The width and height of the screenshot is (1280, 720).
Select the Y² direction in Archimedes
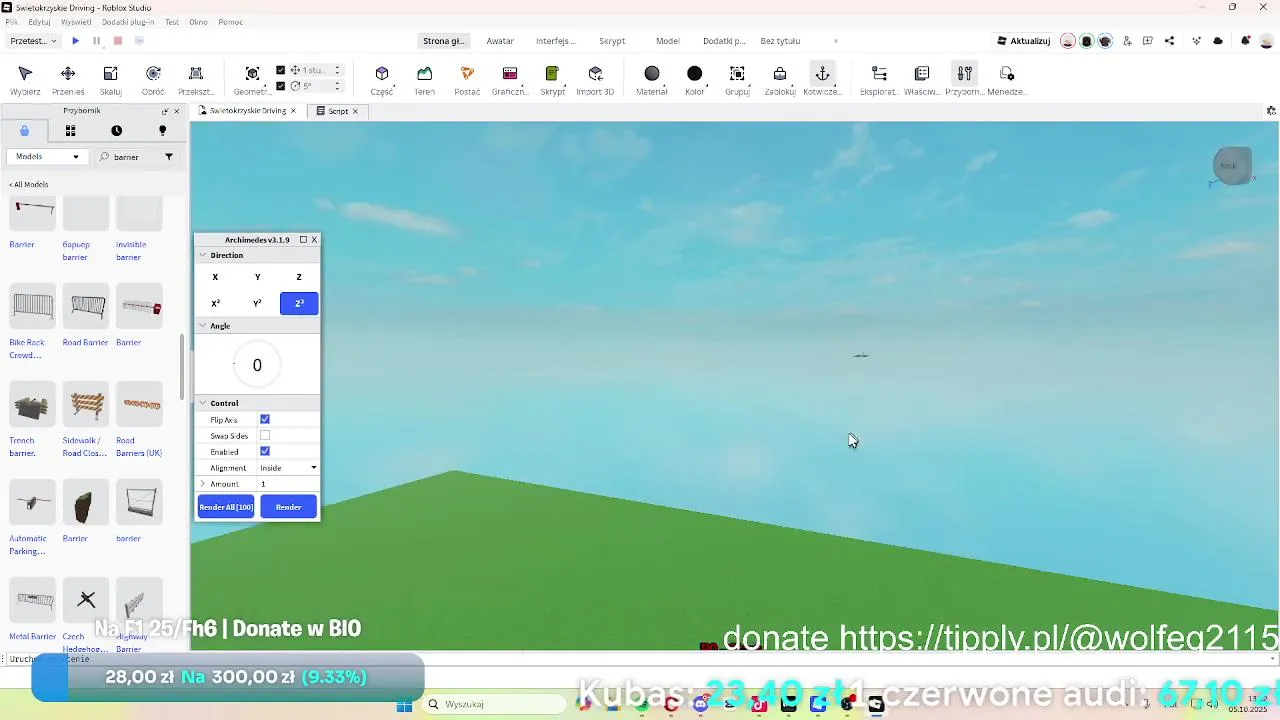tap(257, 303)
